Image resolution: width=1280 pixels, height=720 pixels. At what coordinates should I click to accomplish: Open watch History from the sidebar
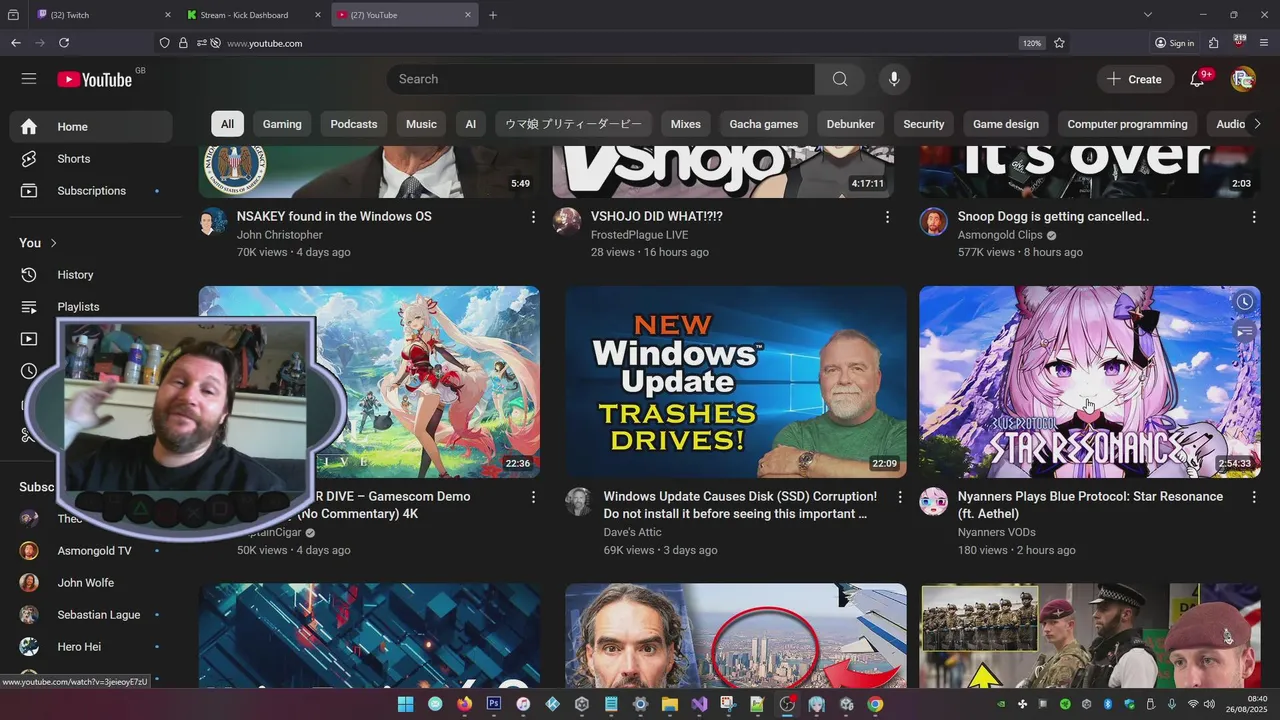pyautogui.click(x=91, y=275)
